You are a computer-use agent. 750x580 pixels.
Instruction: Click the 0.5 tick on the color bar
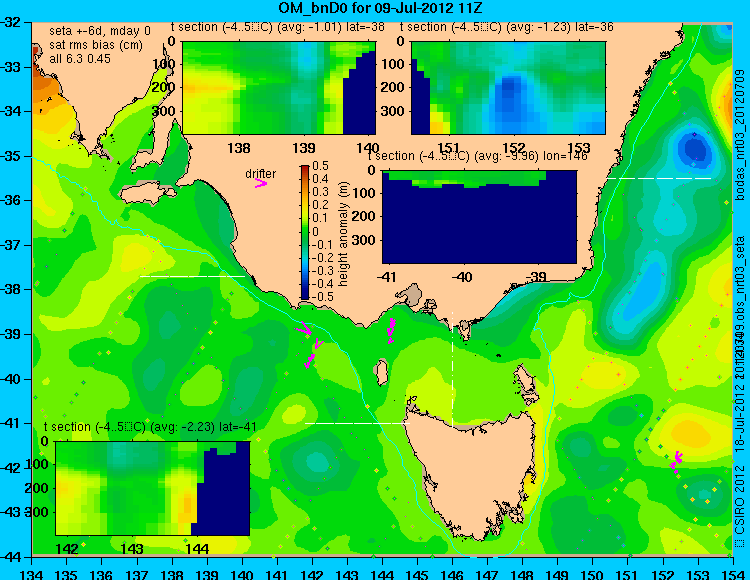click(320, 166)
